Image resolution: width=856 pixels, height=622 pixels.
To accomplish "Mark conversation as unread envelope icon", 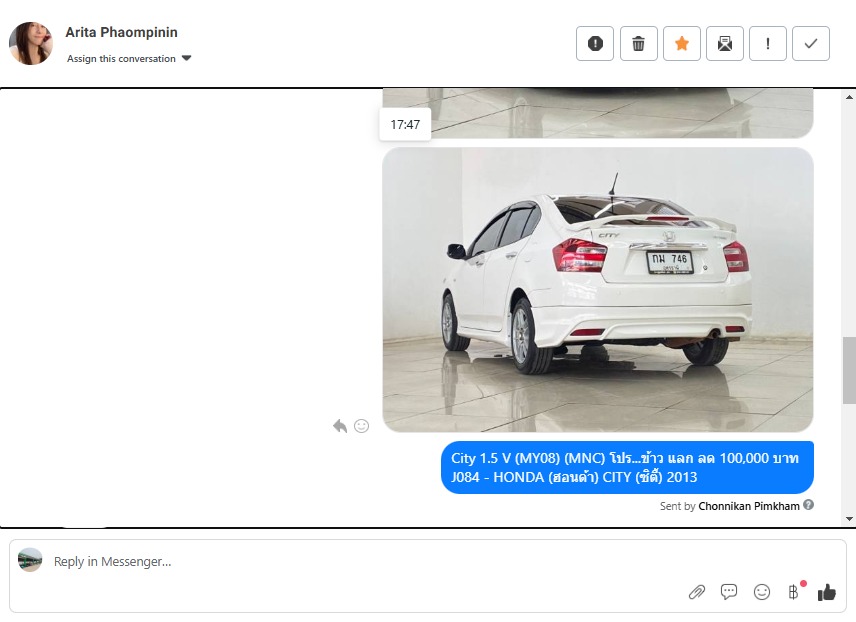I will [x=725, y=43].
